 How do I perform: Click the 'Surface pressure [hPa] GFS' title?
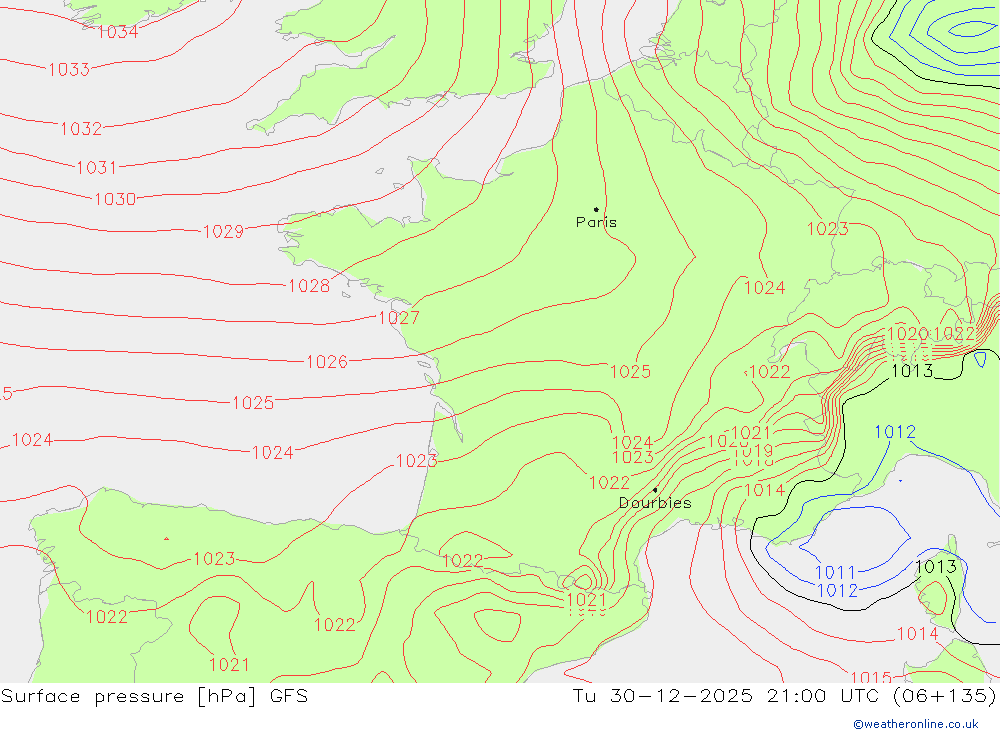tap(154, 696)
